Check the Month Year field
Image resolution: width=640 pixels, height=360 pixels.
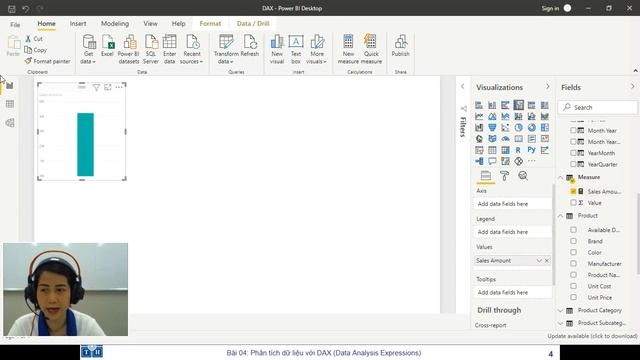[x=573, y=131]
